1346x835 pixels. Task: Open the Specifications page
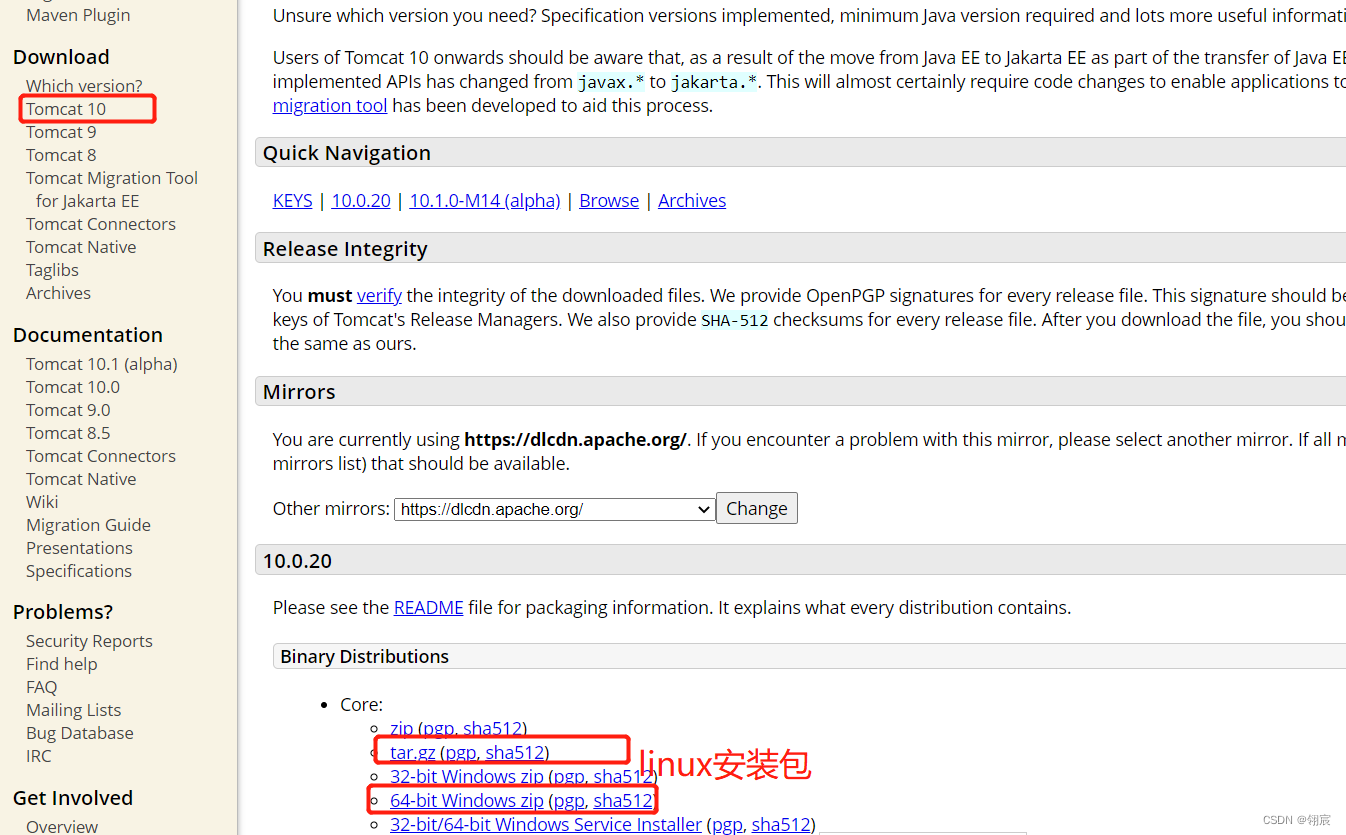79,571
